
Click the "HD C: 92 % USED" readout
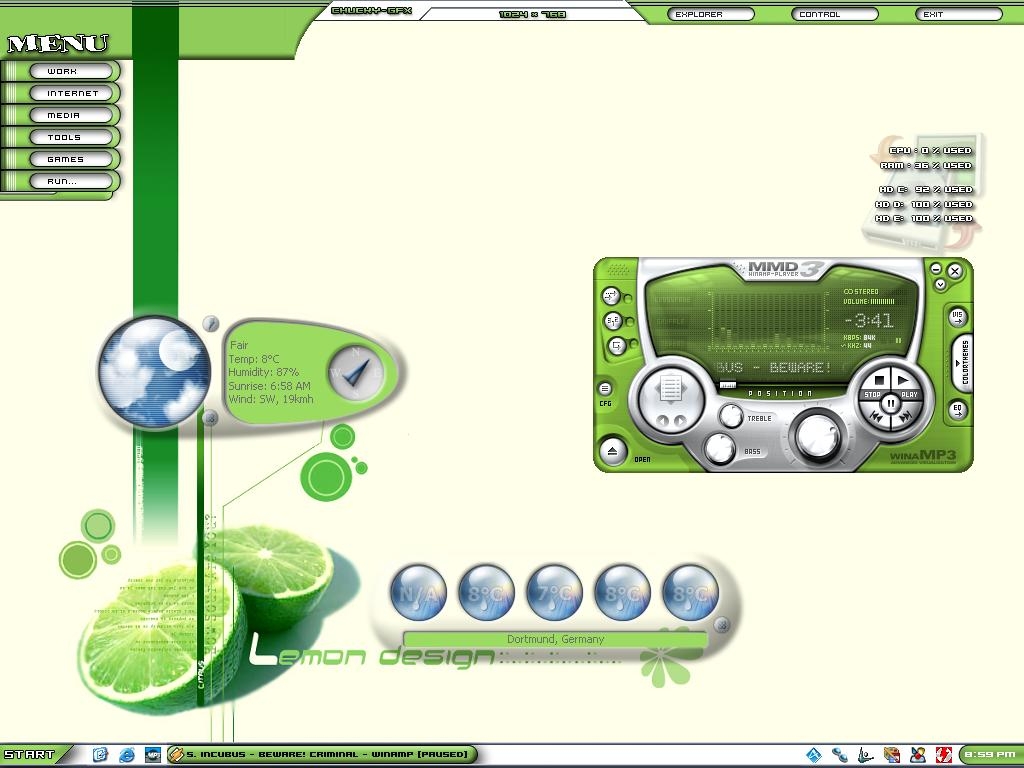925,189
